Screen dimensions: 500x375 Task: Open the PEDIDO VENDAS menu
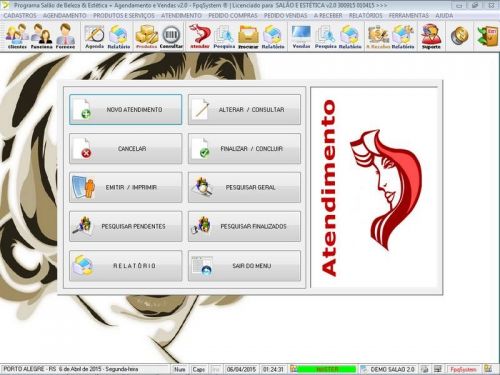(286, 16)
